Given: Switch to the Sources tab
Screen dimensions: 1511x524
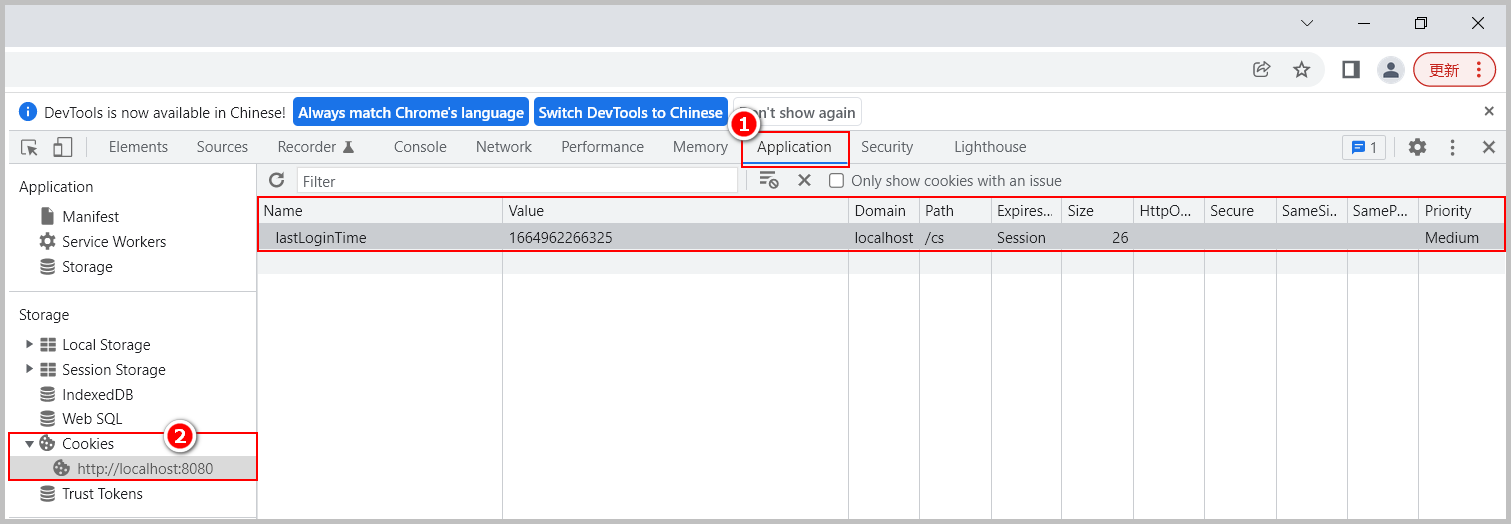Looking at the screenshot, I should [x=222, y=147].
